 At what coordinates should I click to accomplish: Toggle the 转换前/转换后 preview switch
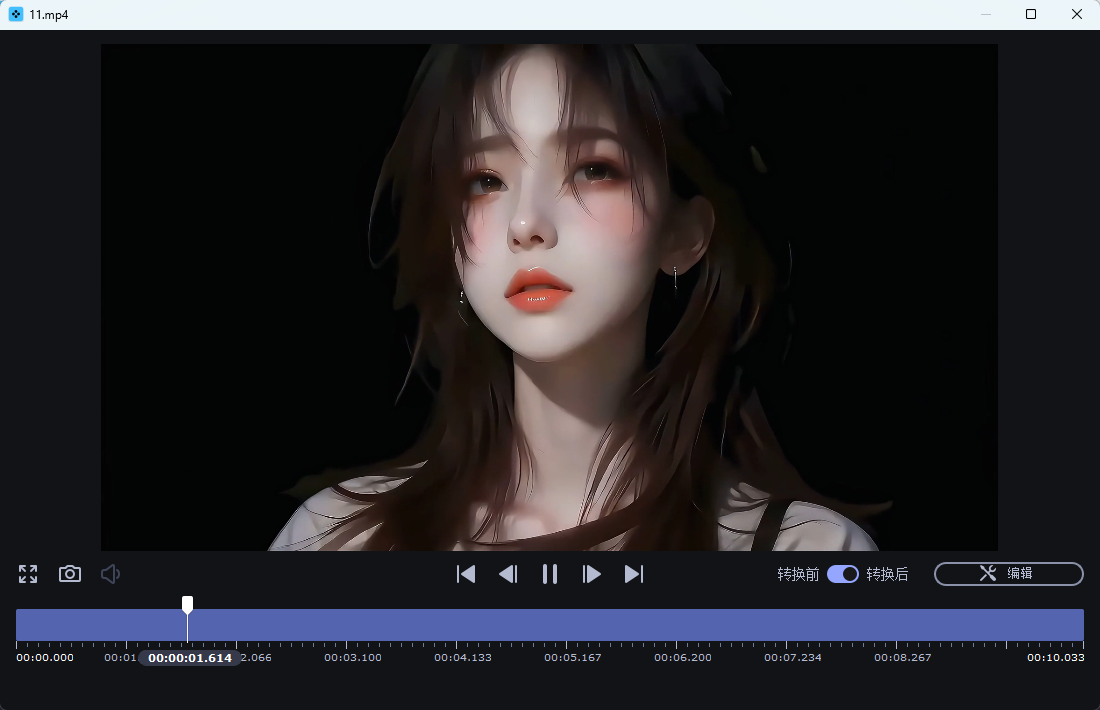coord(843,574)
